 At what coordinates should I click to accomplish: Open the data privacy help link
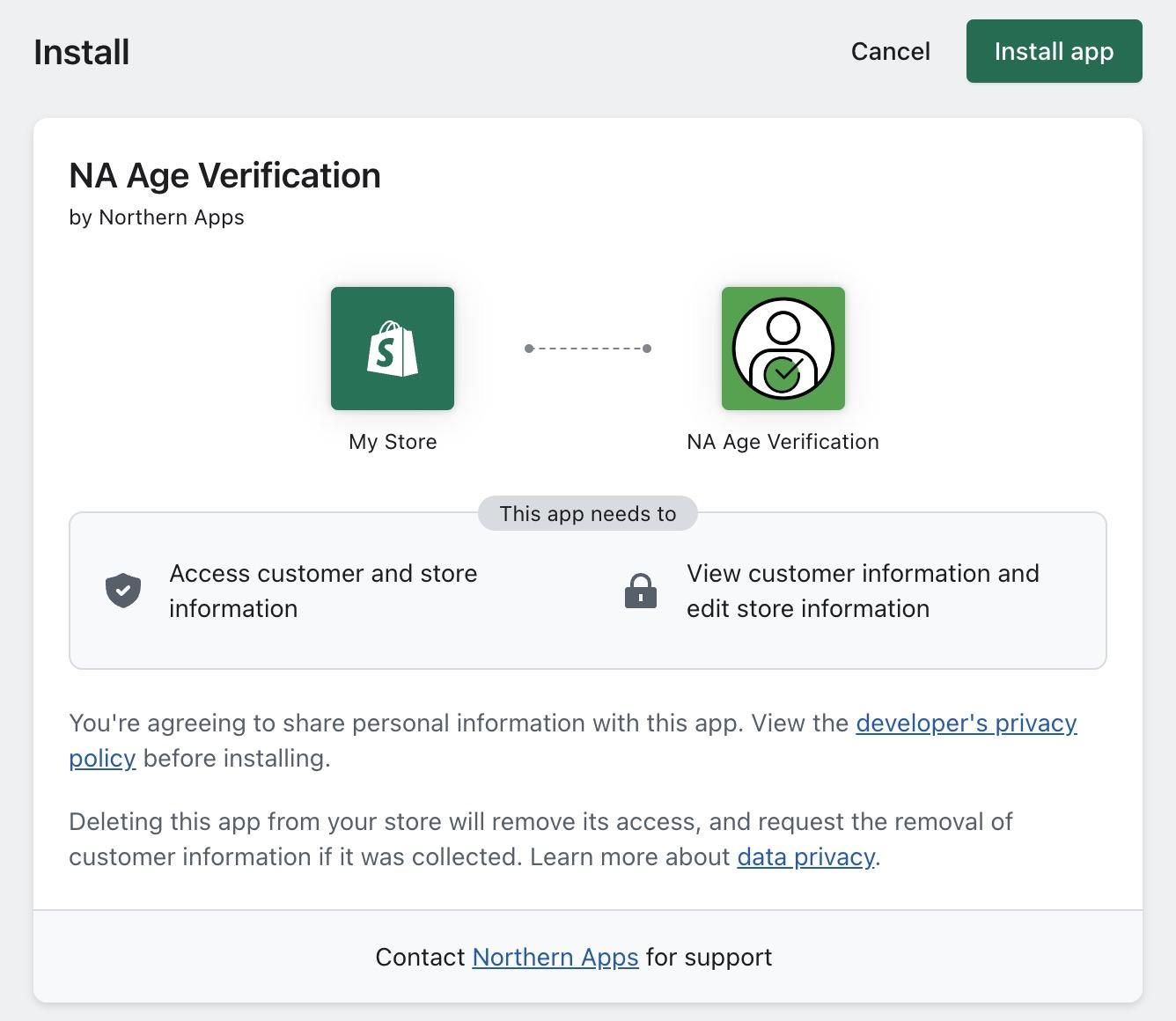click(x=805, y=856)
